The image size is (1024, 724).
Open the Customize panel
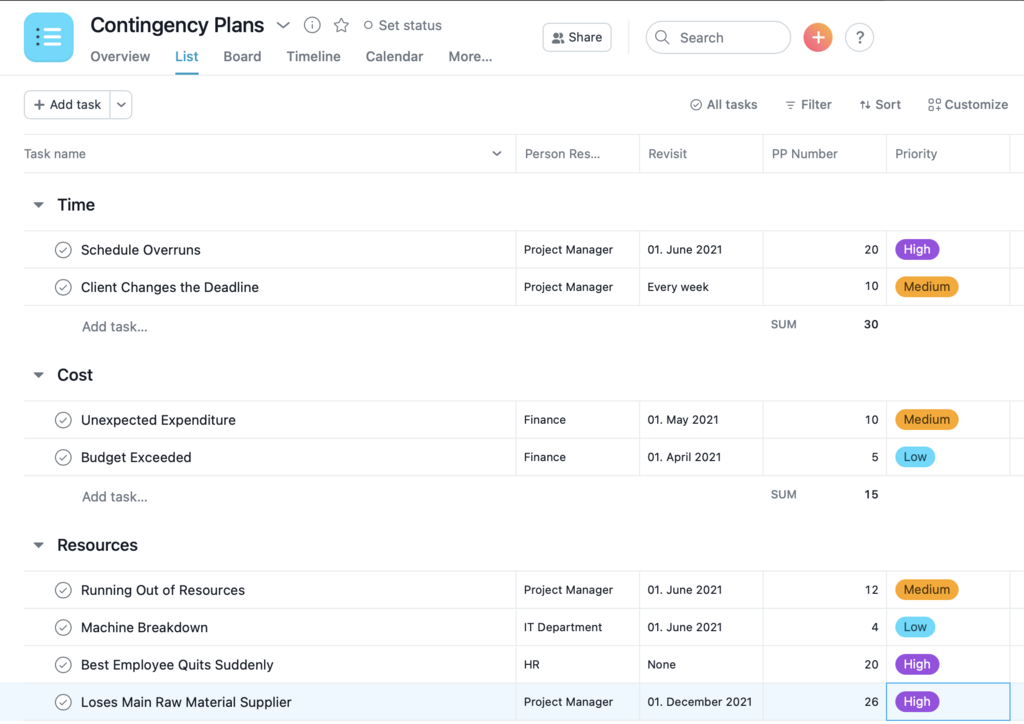point(967,105)
